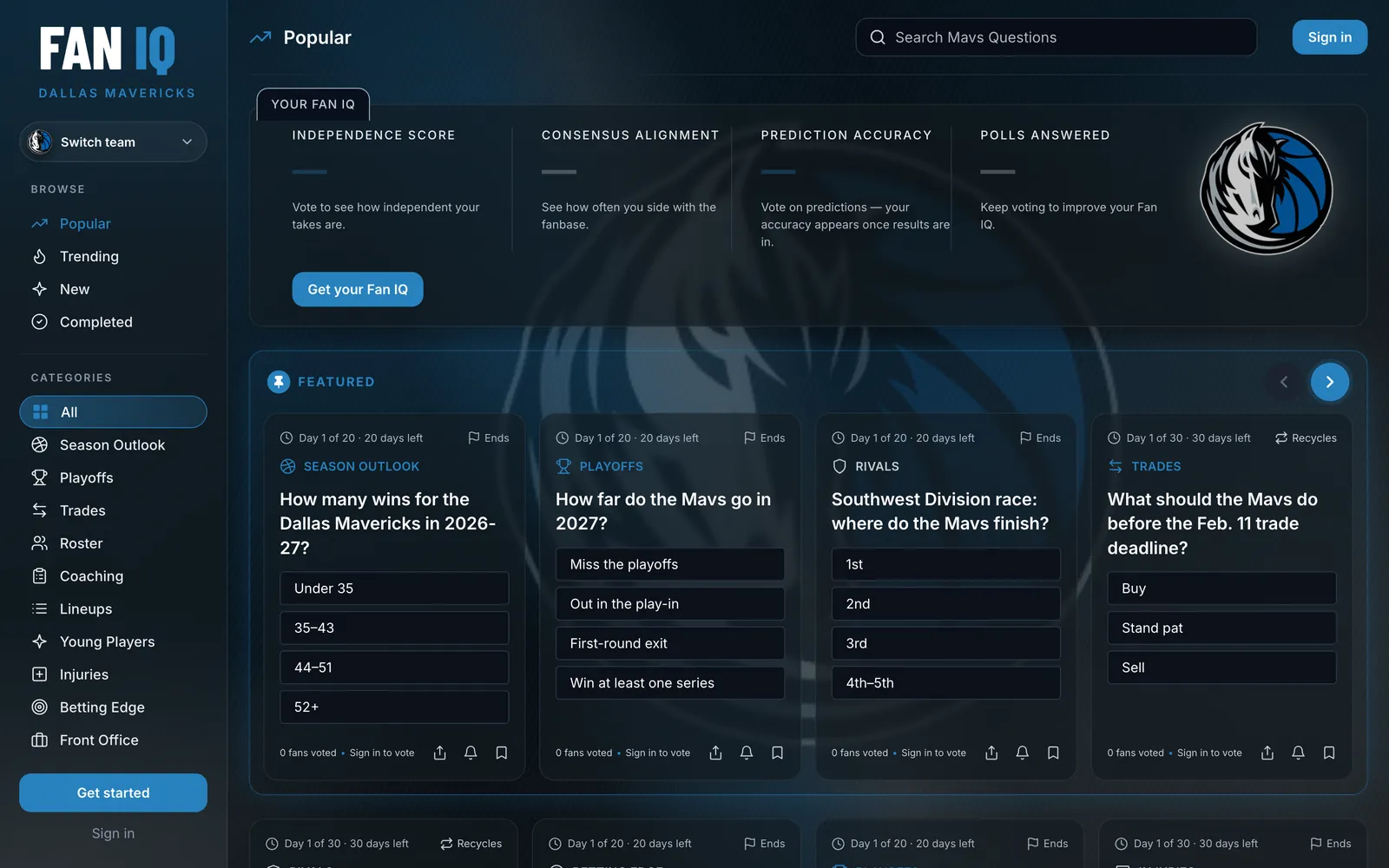The width and height of the screenshot is (1389, 868).
Task: Choose the 52+ wins option
Action: click(394, 707)
